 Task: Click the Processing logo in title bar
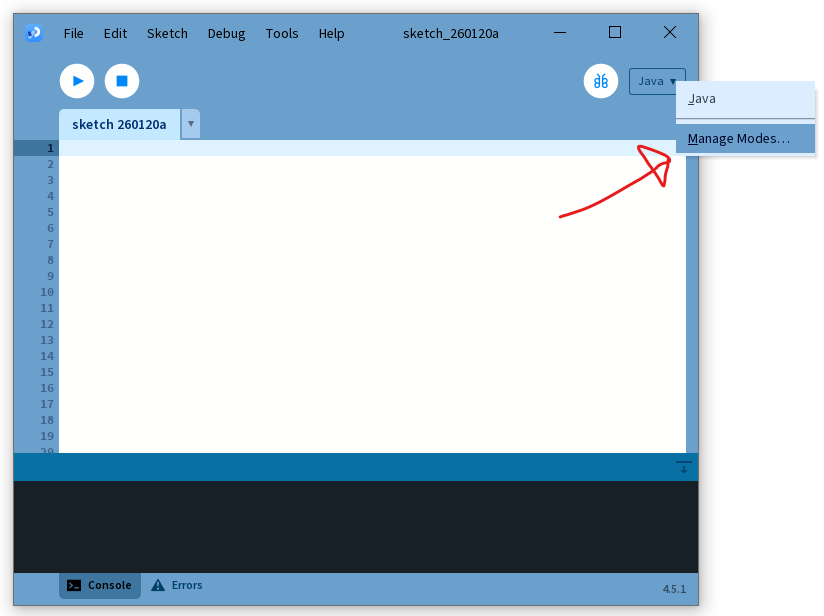tap(34, 33)
